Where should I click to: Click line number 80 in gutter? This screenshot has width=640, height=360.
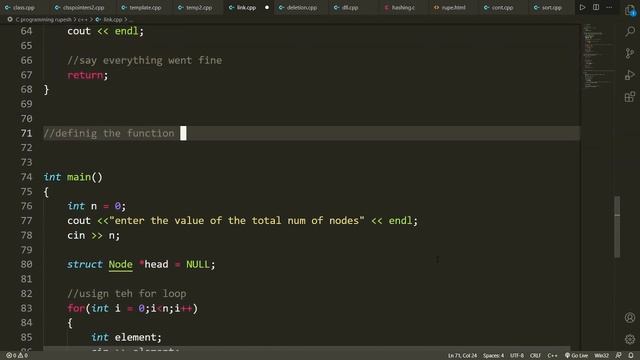coord(26,264)
